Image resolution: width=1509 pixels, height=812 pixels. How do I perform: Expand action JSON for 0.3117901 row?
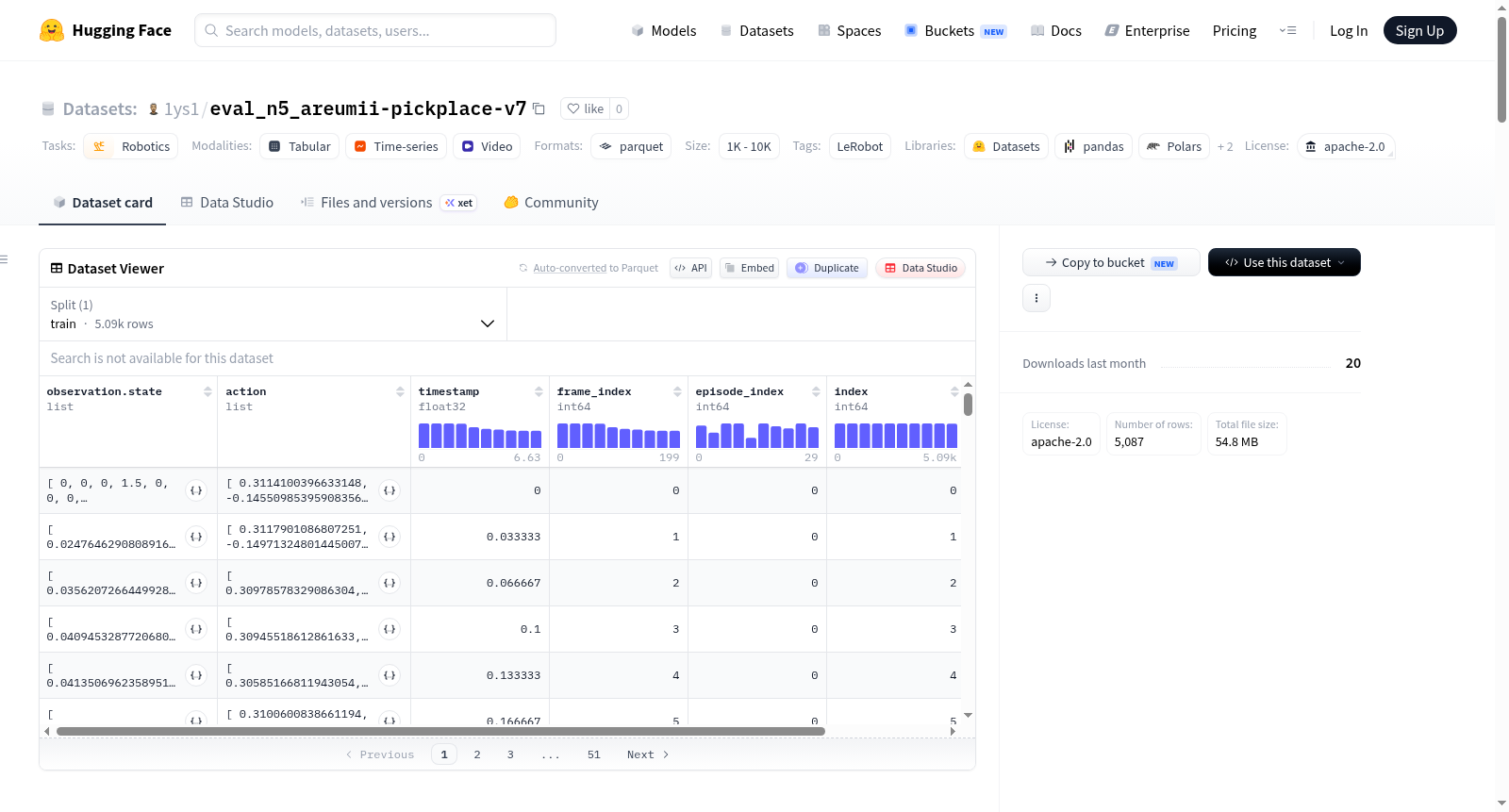390,537
